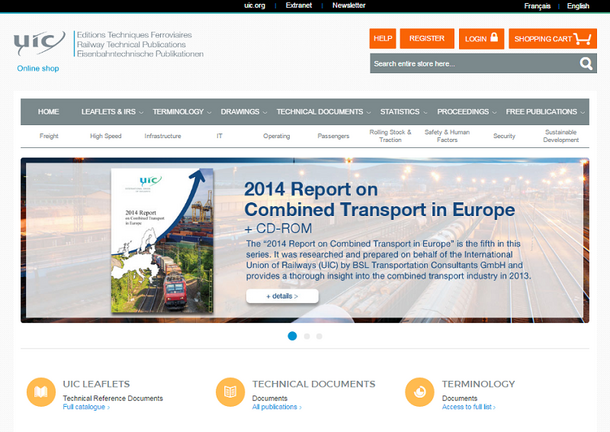Open the Newsletter link
610x432 pixels.
[x=349, y=5]
